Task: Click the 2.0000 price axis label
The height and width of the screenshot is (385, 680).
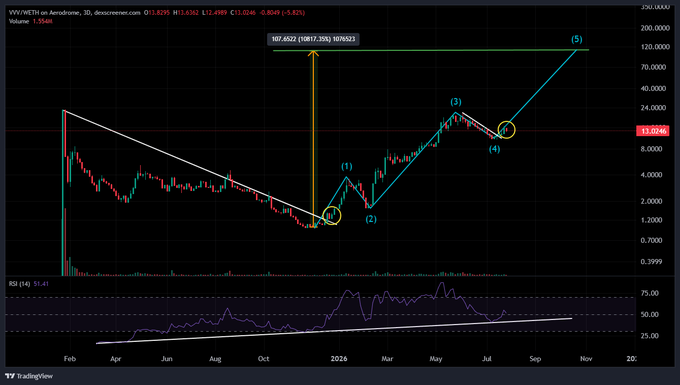Action: click(651, 201)
